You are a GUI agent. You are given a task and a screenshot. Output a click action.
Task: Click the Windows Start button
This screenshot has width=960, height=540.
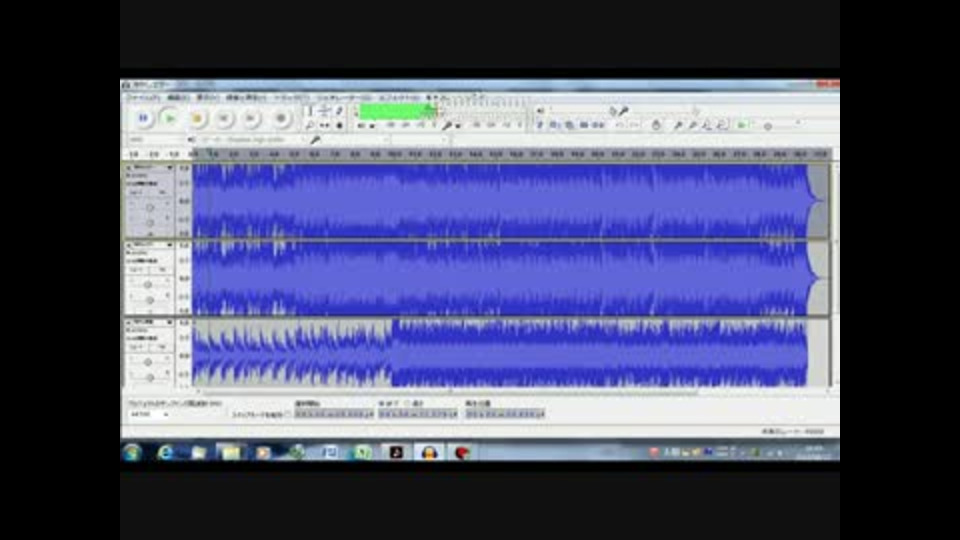(132, 452)
